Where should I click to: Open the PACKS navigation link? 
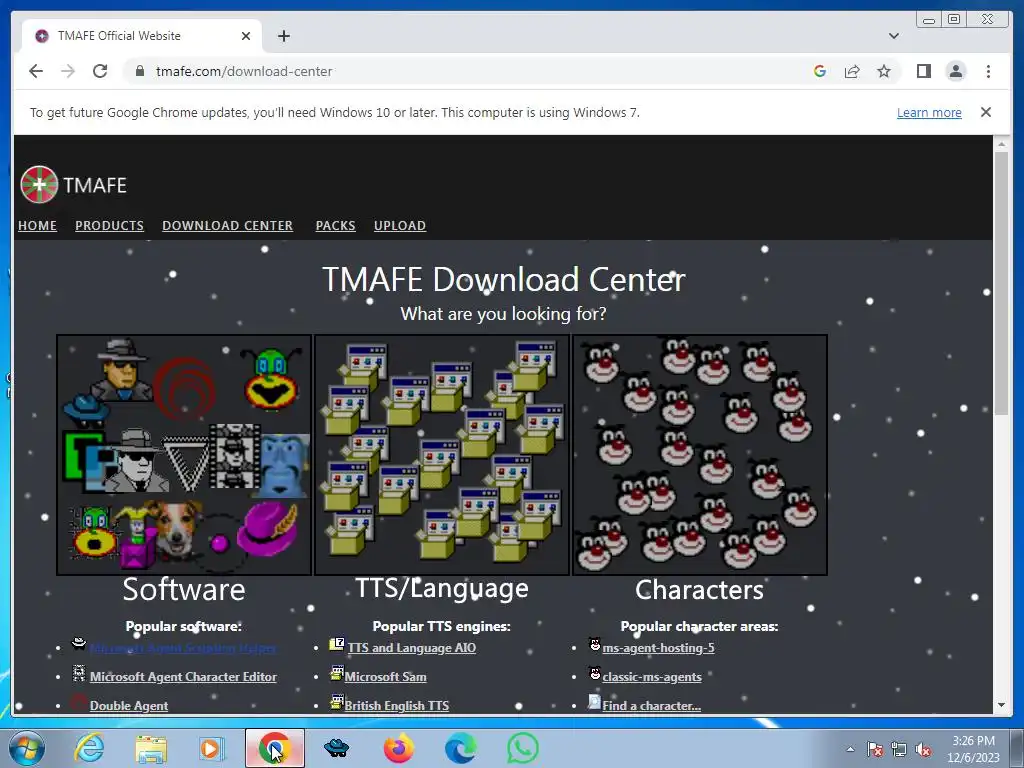[x=335, y=225]
